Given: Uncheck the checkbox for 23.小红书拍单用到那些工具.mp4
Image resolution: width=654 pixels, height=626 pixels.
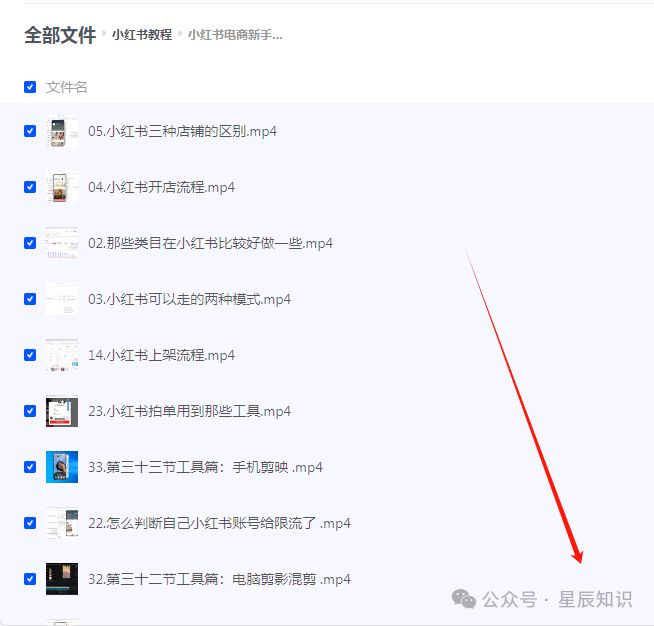Looking at the screenshot, I should pyautogui.click(x=30, y=411).
